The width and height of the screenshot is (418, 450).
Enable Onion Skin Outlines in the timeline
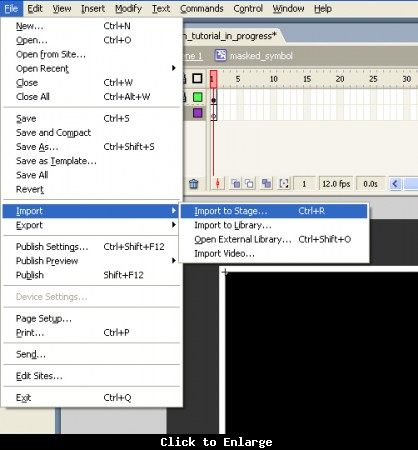pos(249,184)
